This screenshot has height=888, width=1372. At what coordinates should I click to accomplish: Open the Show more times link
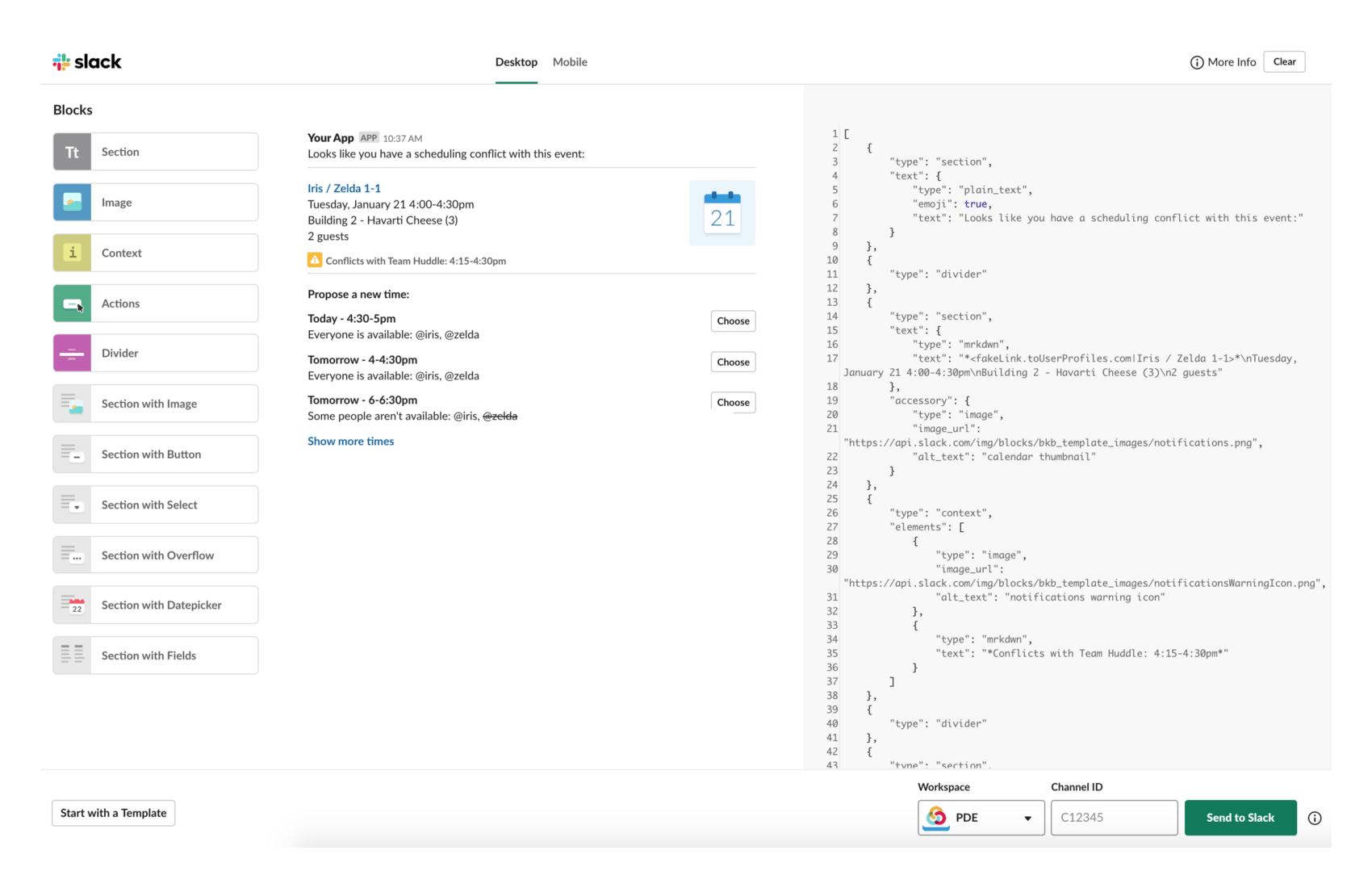(x=351, y=442)
